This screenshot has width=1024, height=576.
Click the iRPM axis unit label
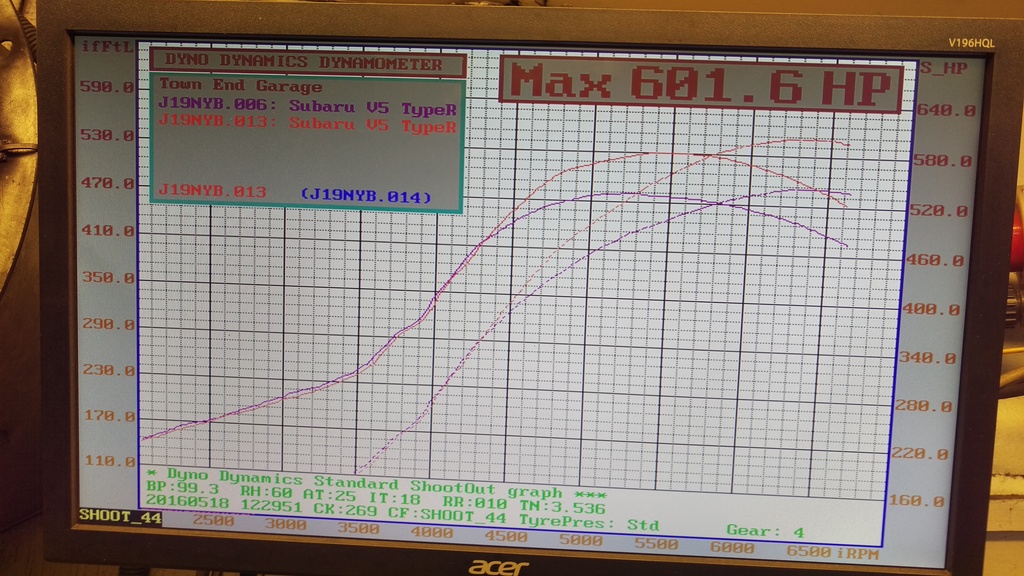[x=857, y=554]
